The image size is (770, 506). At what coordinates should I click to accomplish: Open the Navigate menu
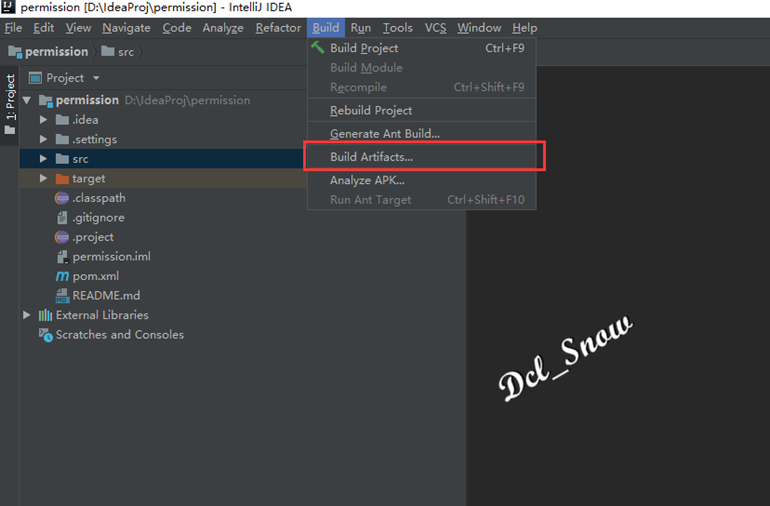(x=126, y=28)
